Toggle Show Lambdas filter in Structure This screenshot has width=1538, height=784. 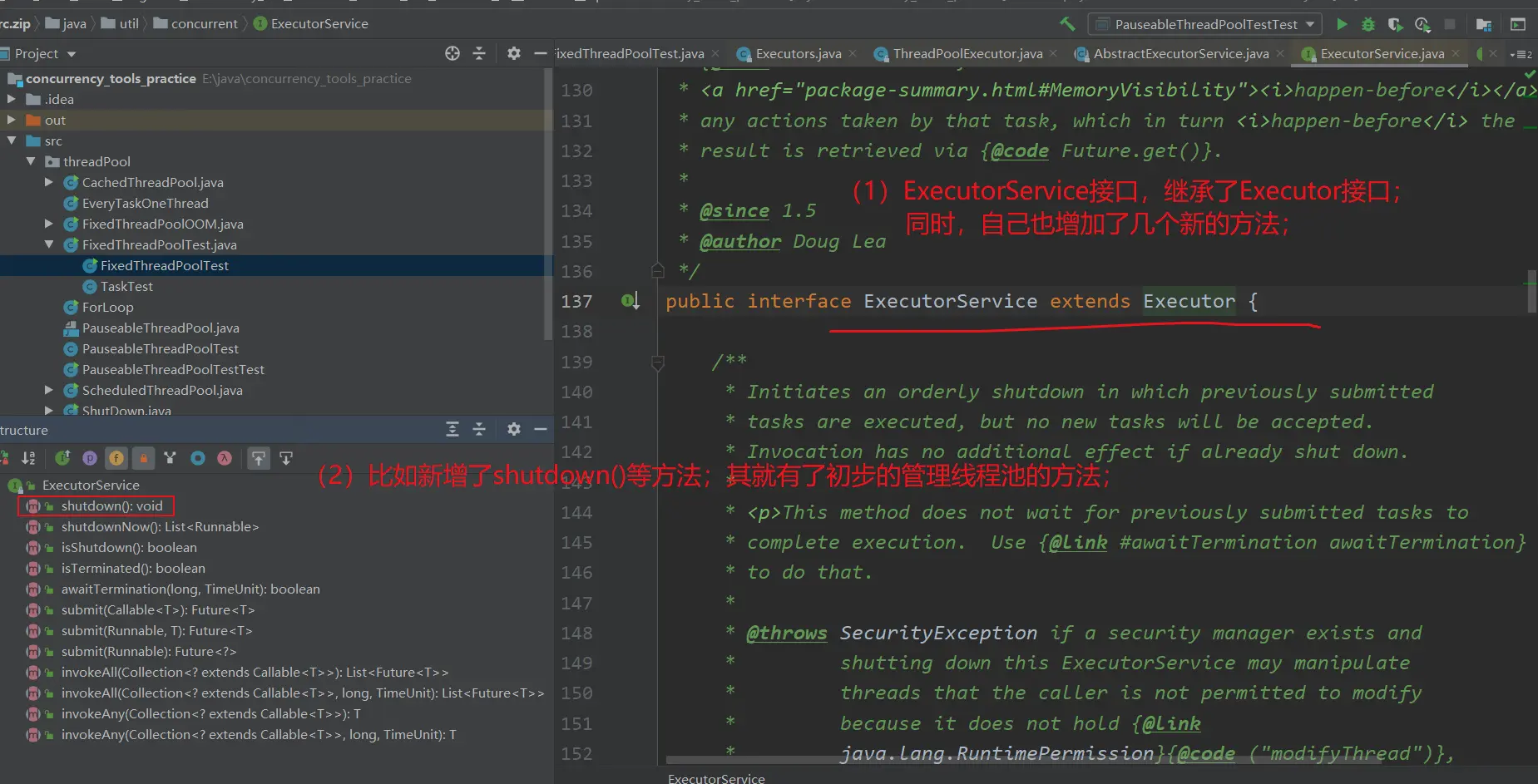pos(225,458)
